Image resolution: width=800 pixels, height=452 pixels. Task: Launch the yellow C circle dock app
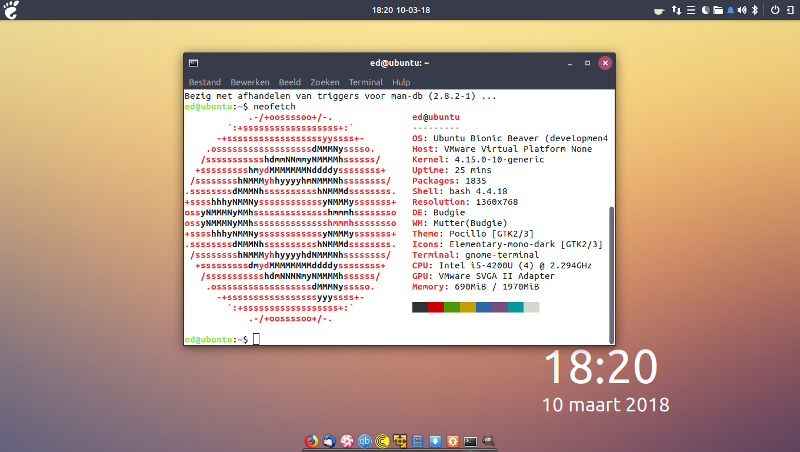(382, 441)
